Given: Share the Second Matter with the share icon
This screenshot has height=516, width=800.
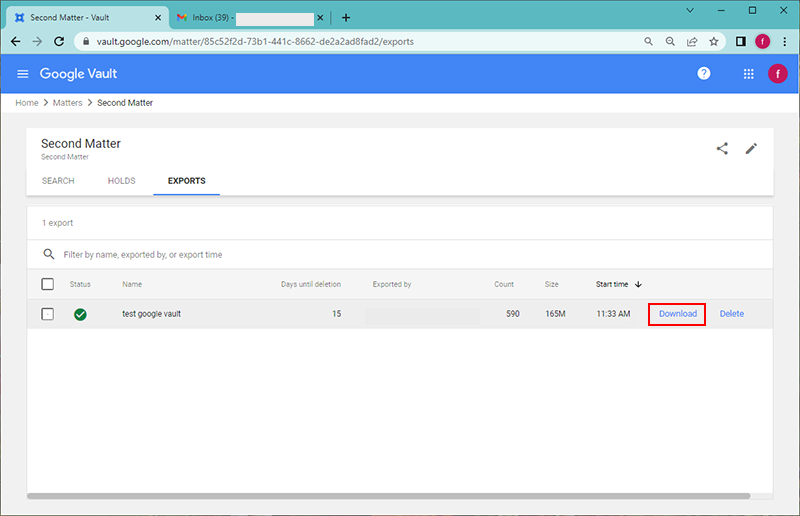Looking at the screenshot, I should click(722, 149).
